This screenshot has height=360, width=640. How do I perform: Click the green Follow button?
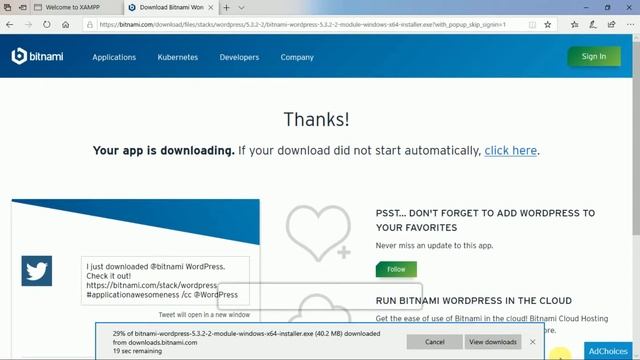(x=396, y=269)
